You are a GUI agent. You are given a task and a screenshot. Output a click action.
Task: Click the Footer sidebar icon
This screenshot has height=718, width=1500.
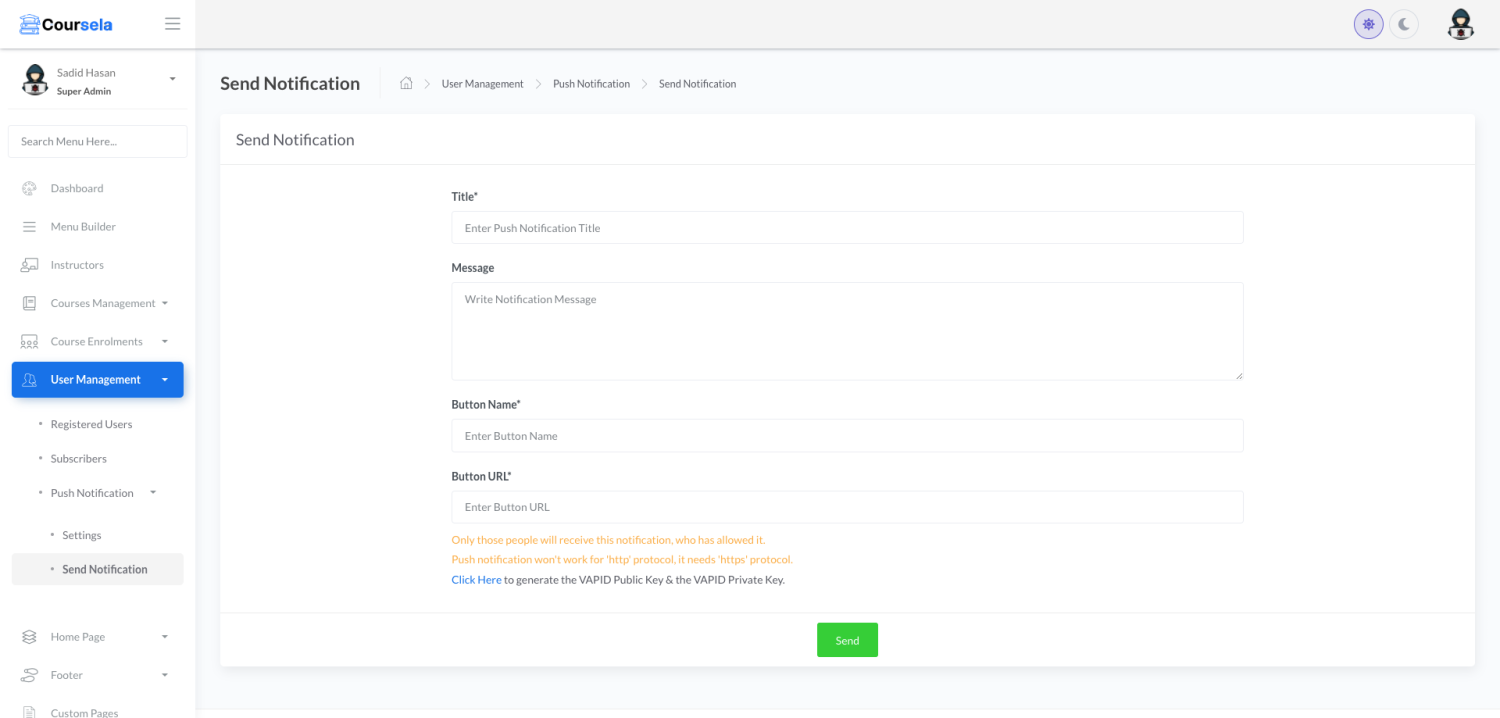[29, 675]
